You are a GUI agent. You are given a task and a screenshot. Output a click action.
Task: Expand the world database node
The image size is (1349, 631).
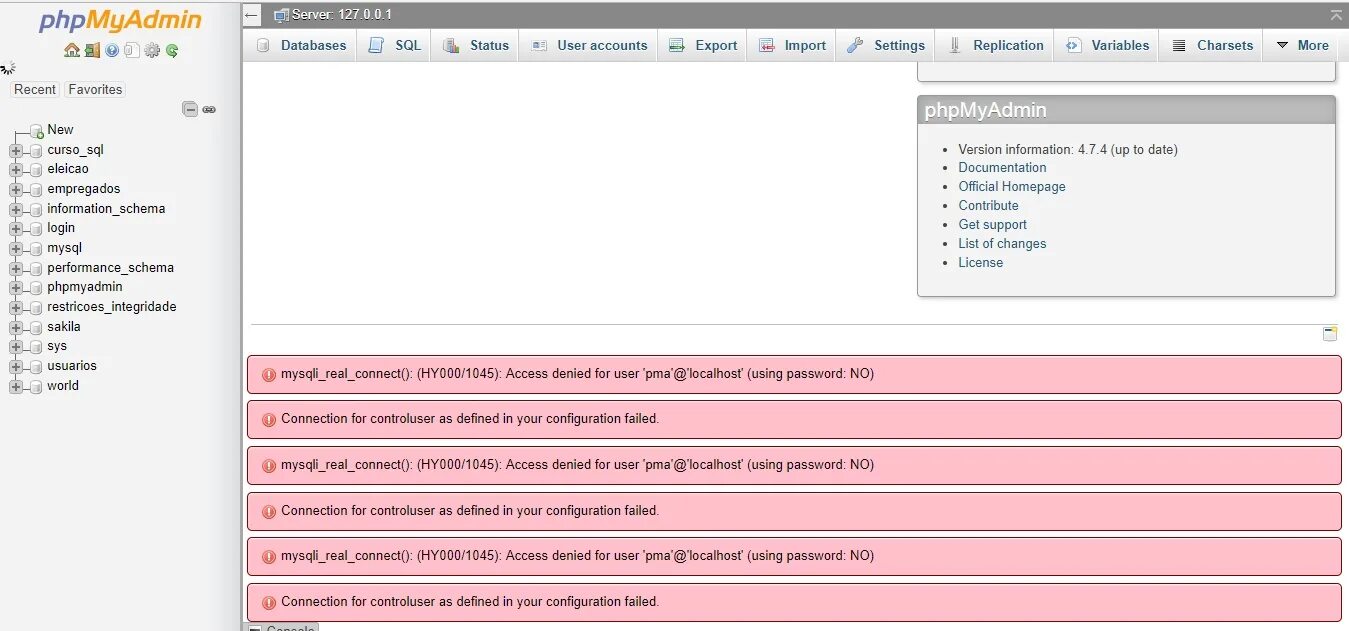[x=15, y=386]
